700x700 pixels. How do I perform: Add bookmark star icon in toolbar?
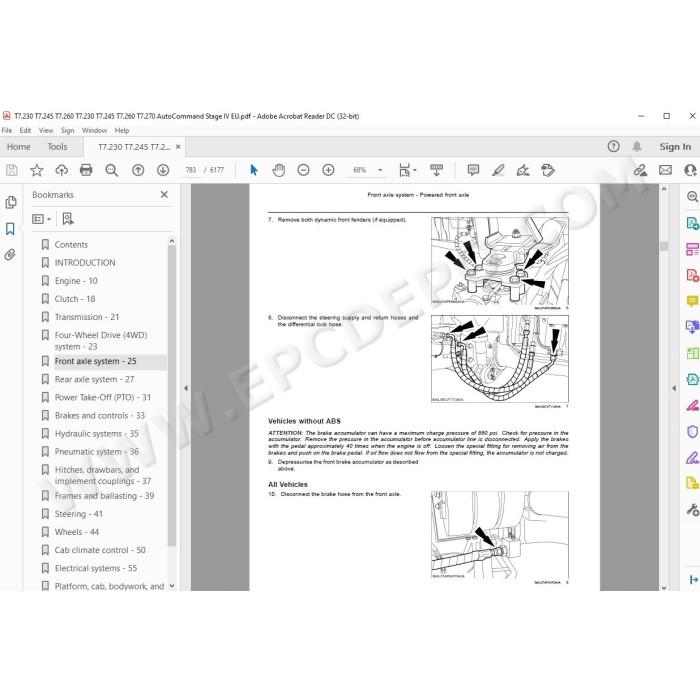37,170
